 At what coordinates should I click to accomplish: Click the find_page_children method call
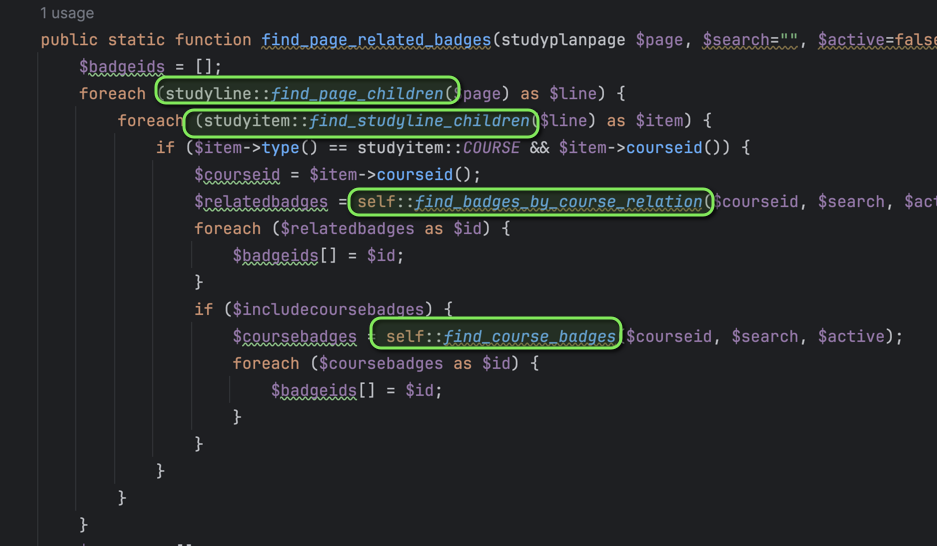tap(357, 94)
